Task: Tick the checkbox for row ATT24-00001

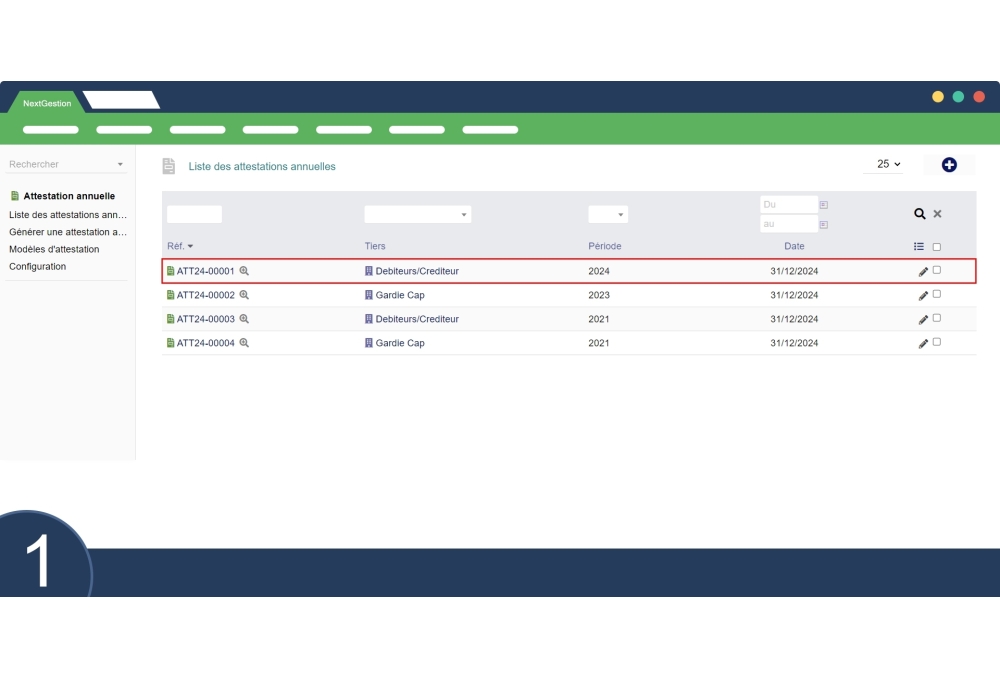Action: tap(937, 270)
